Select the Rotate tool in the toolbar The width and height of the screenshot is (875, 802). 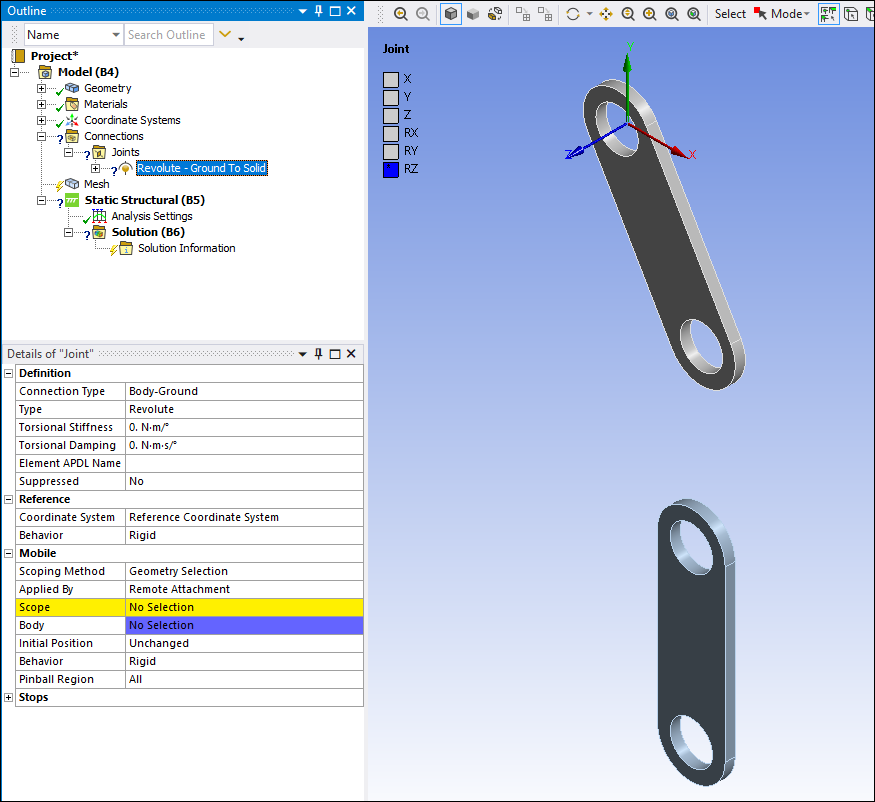point(573,14)
